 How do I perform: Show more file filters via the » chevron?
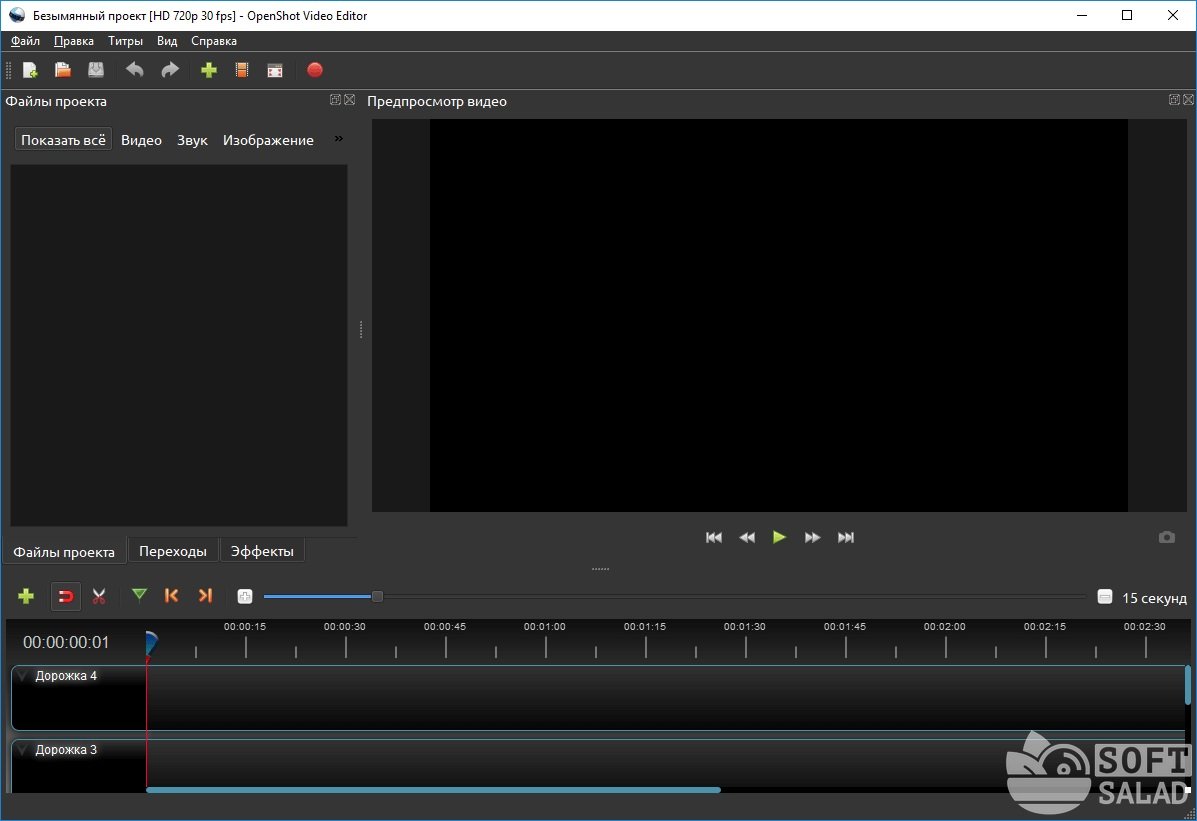(x=338, y=139)
